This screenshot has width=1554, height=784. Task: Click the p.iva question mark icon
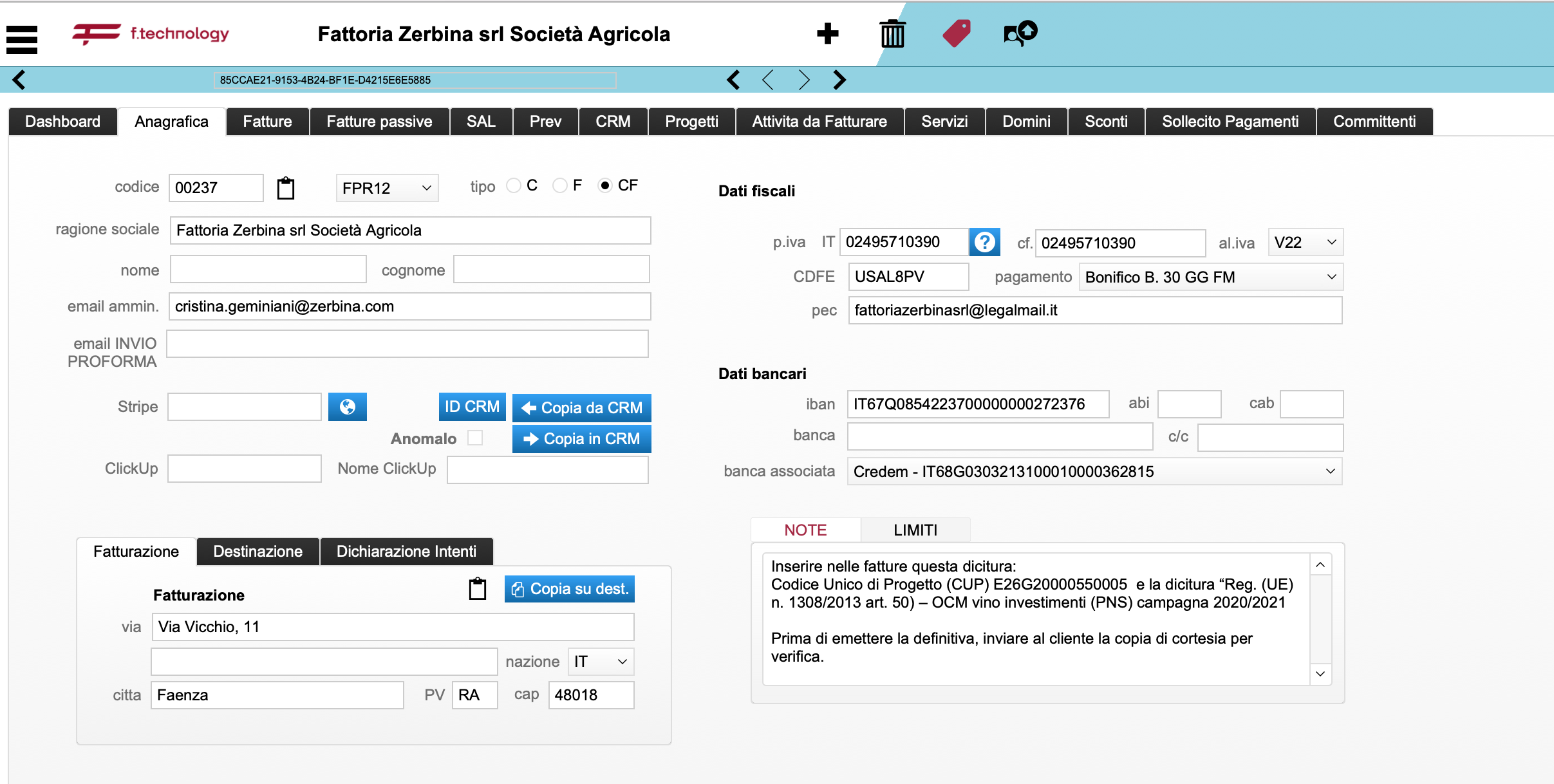984,243
